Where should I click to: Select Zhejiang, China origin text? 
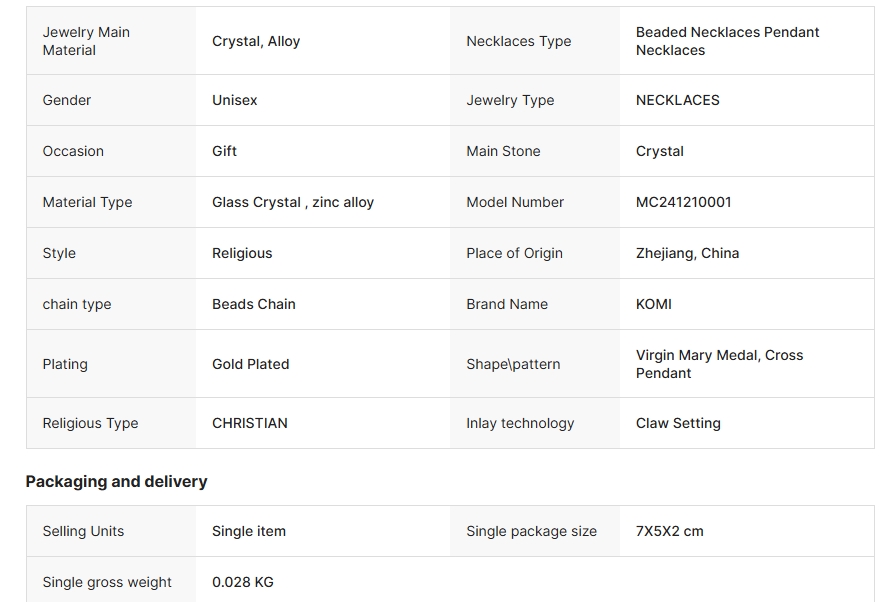tap(687, 254)
